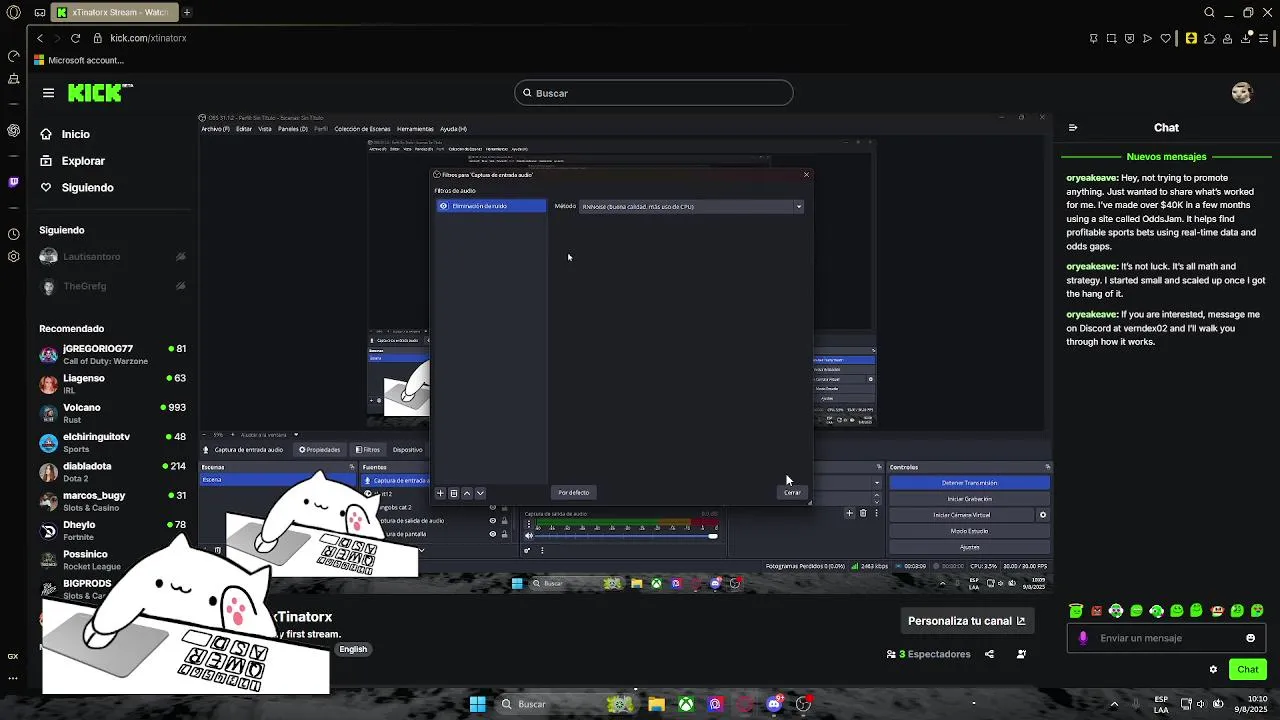Move filter up with arrow icon
The height and width of the screenshot is (720, 1280).
tap(467, 493)
